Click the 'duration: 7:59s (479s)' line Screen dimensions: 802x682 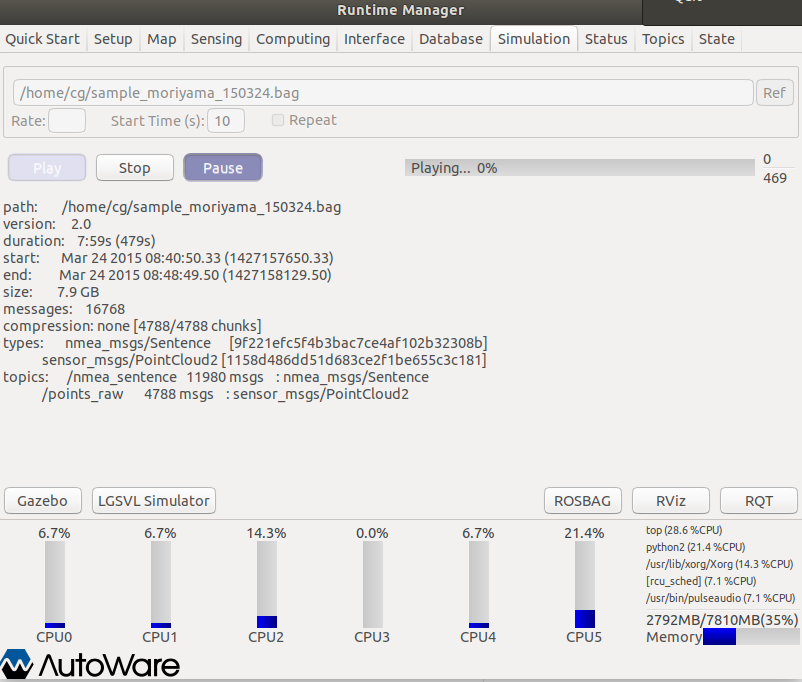pyautogui.click(x=79, y=241)
